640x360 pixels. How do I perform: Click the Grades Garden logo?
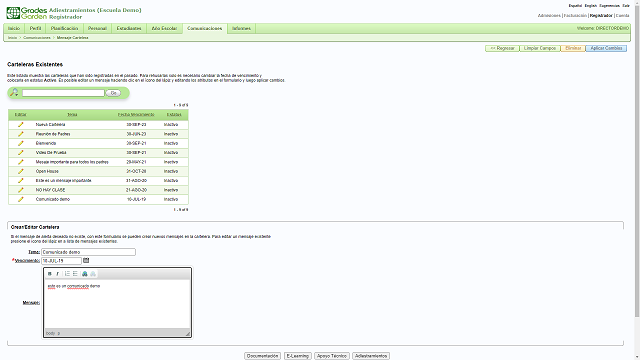coord(27,13)
